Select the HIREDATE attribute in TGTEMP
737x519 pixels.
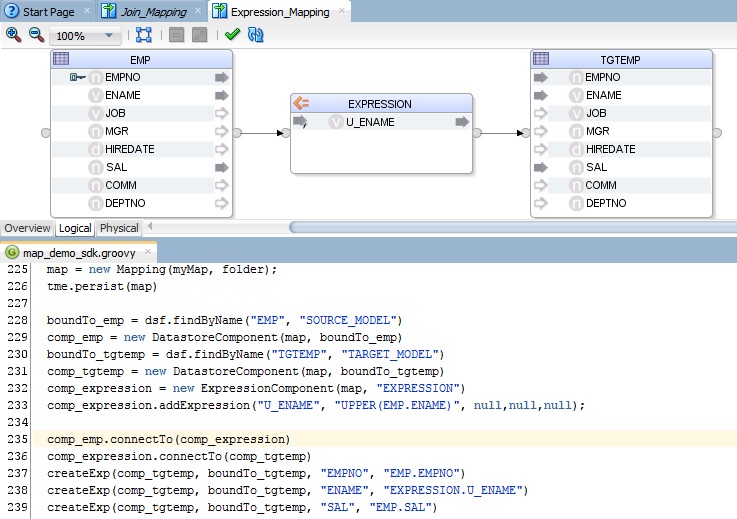click(610, 149)
